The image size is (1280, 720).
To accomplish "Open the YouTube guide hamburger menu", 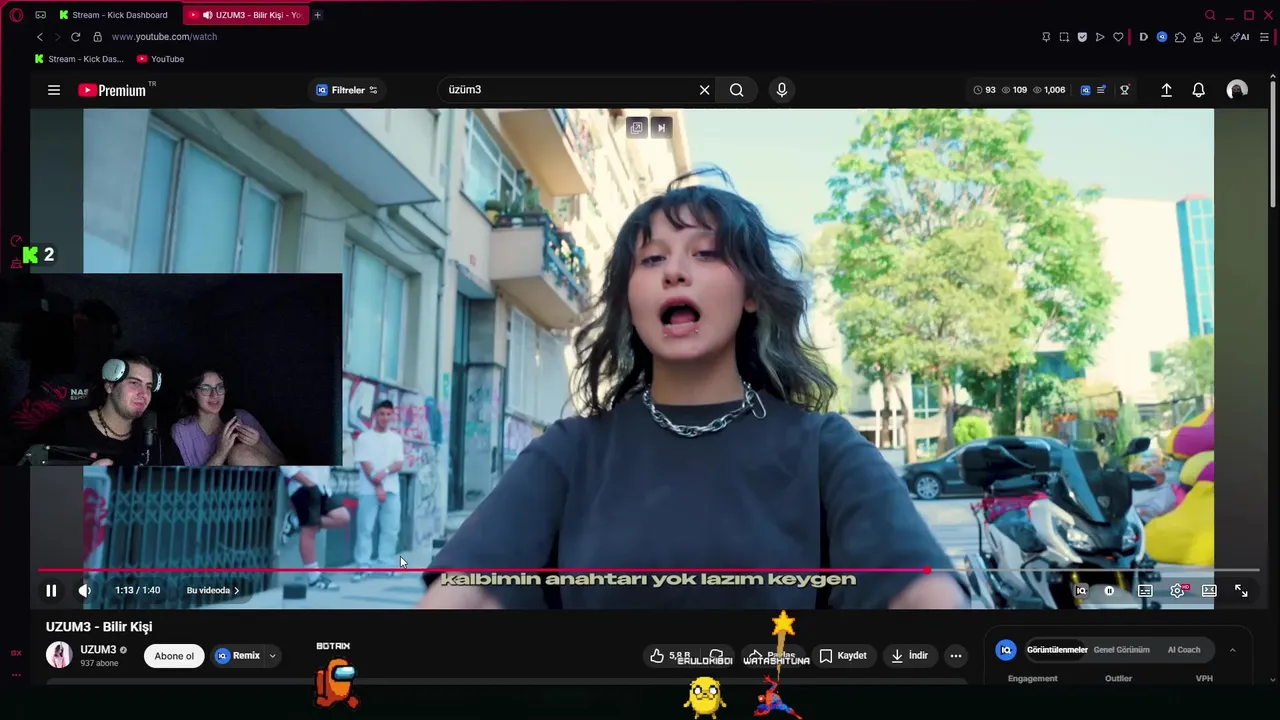I will (x=54, y=90).
